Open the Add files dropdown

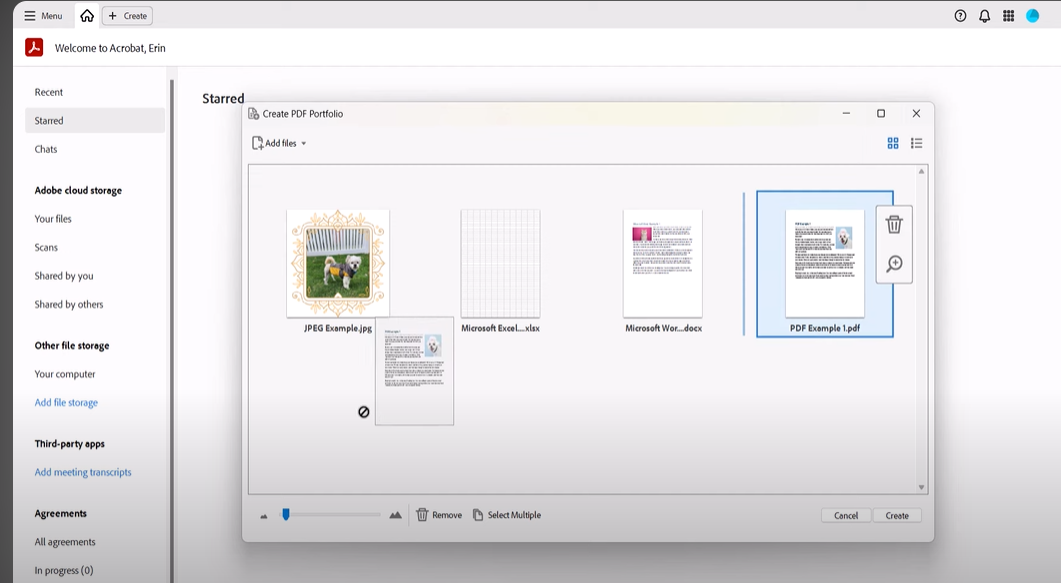278,143
